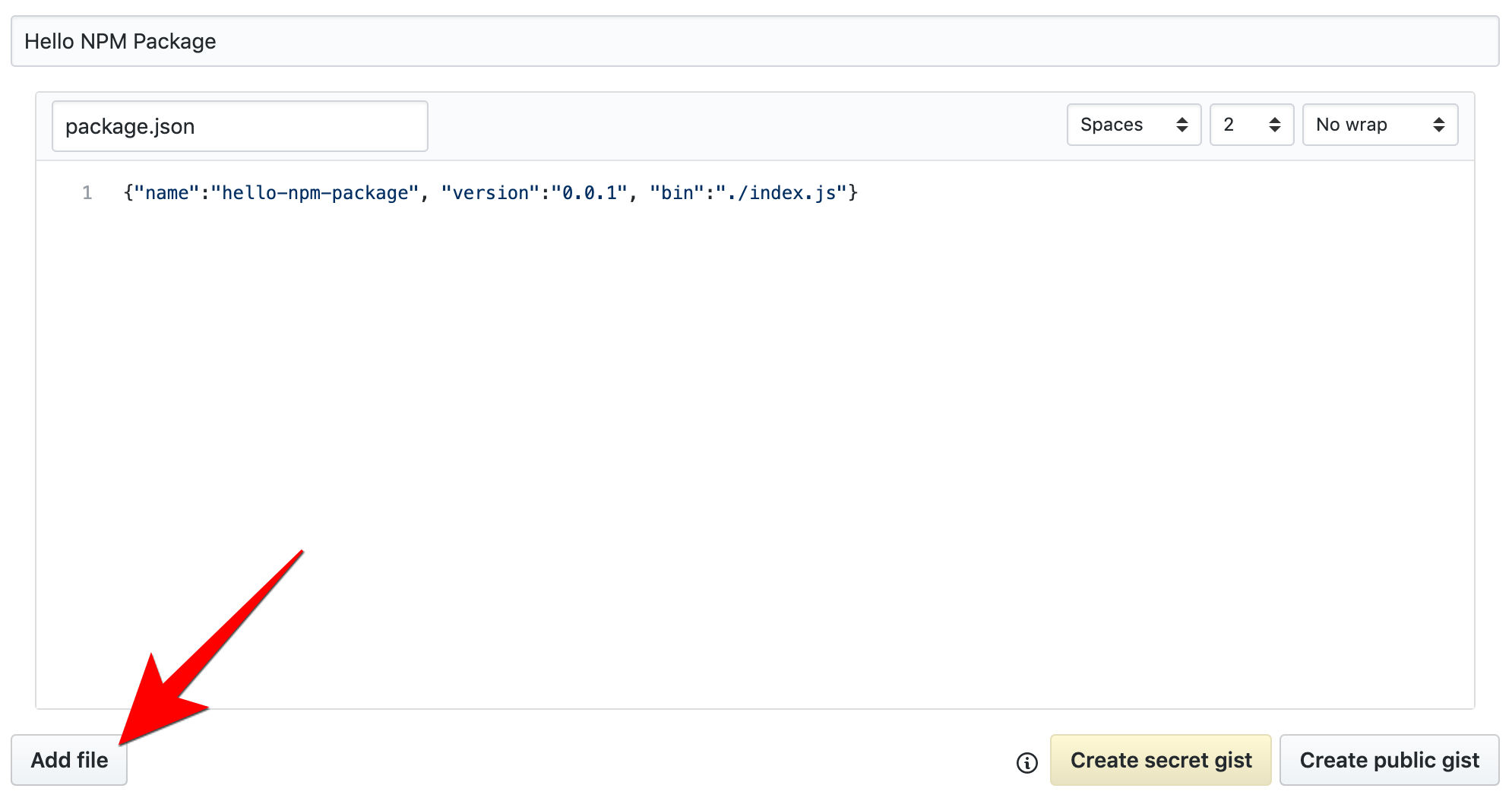The image size is (1512, 801).
Task: Click Add file to add another gist file
Action: pyautogui.click(x=68, y=760)
